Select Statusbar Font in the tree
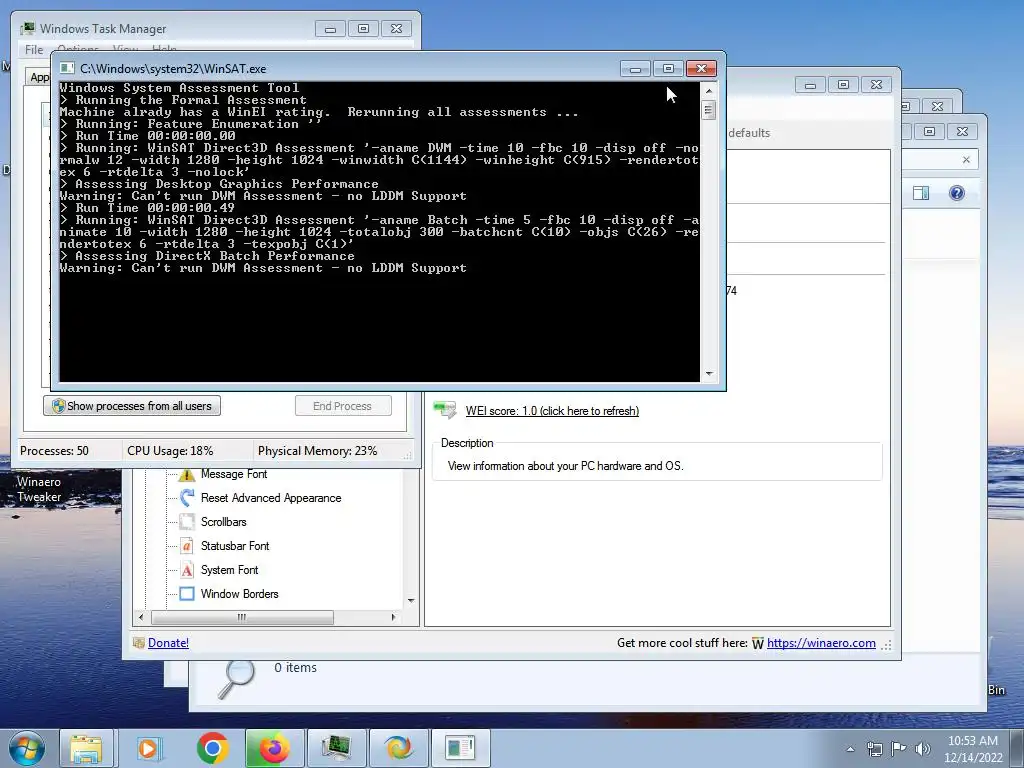 pyautogui.click(x=235, y=546)
